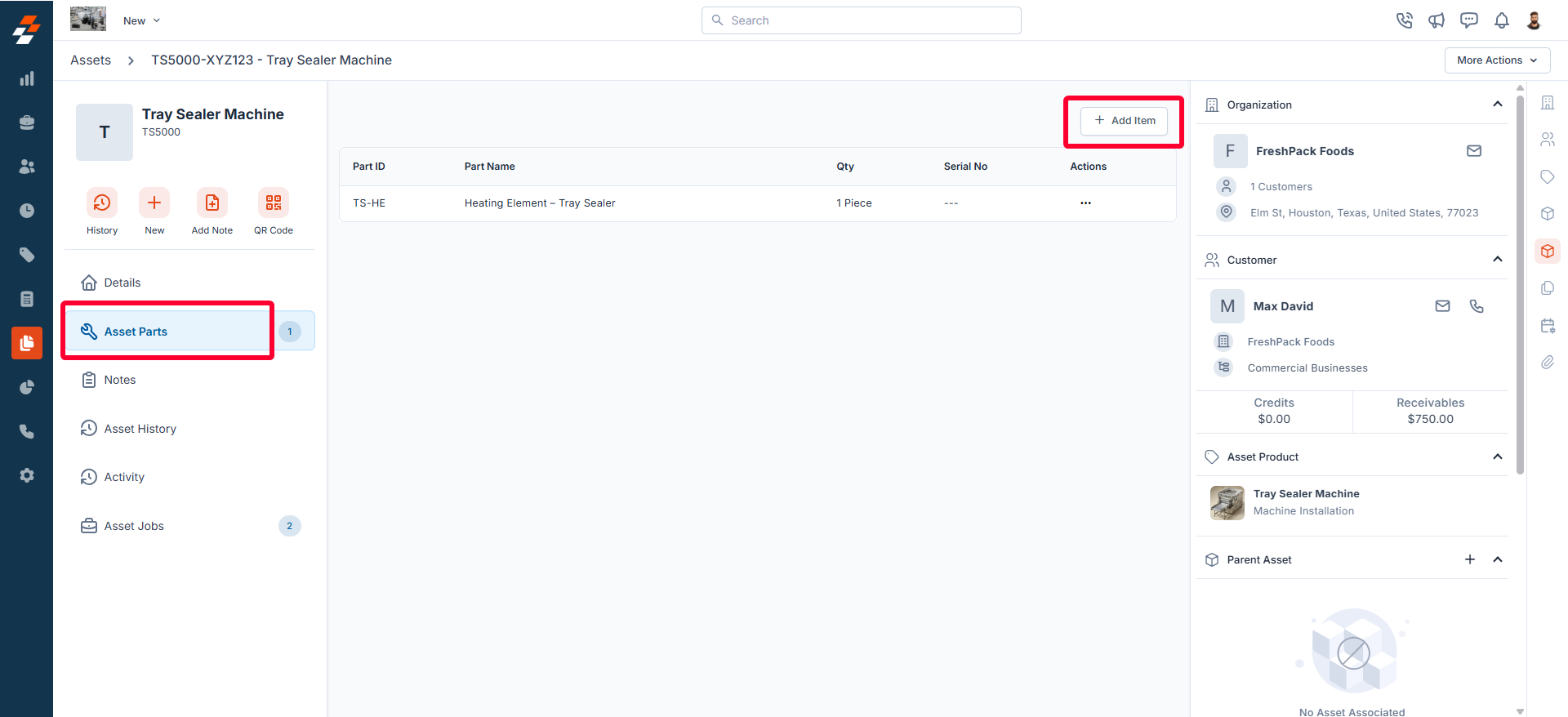Open the jobs briefcase icon in left sidebar

[27, 122]
